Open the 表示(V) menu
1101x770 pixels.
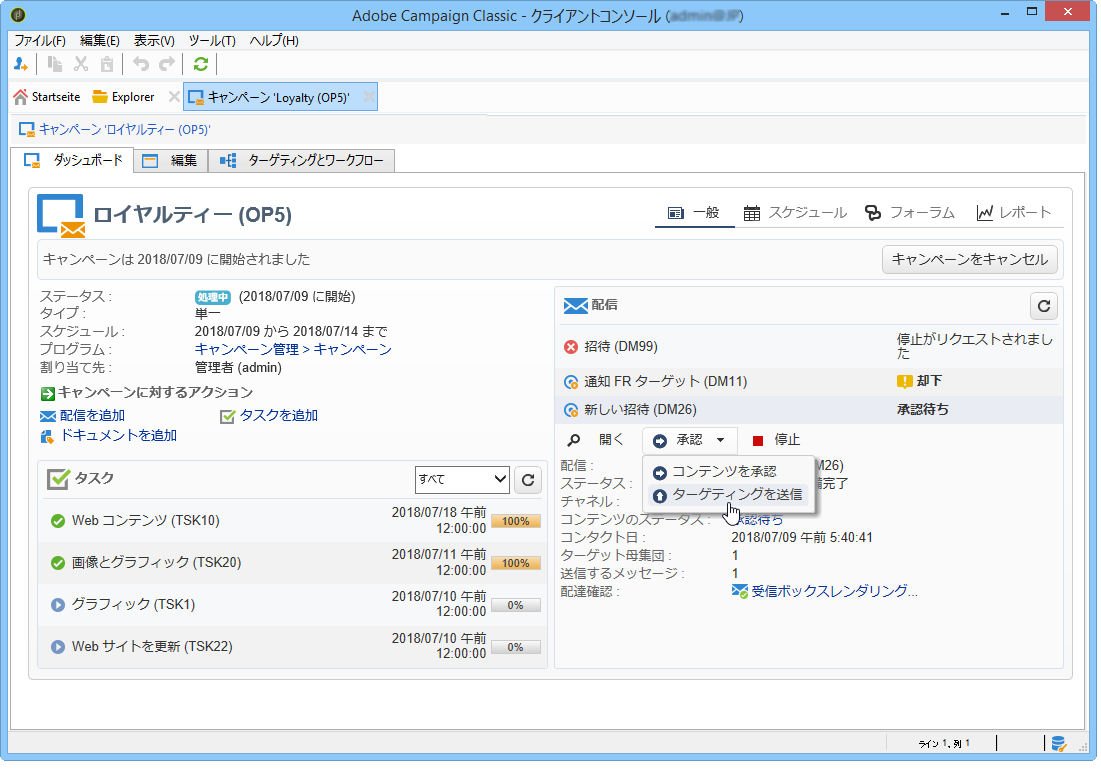click(154, 41)
